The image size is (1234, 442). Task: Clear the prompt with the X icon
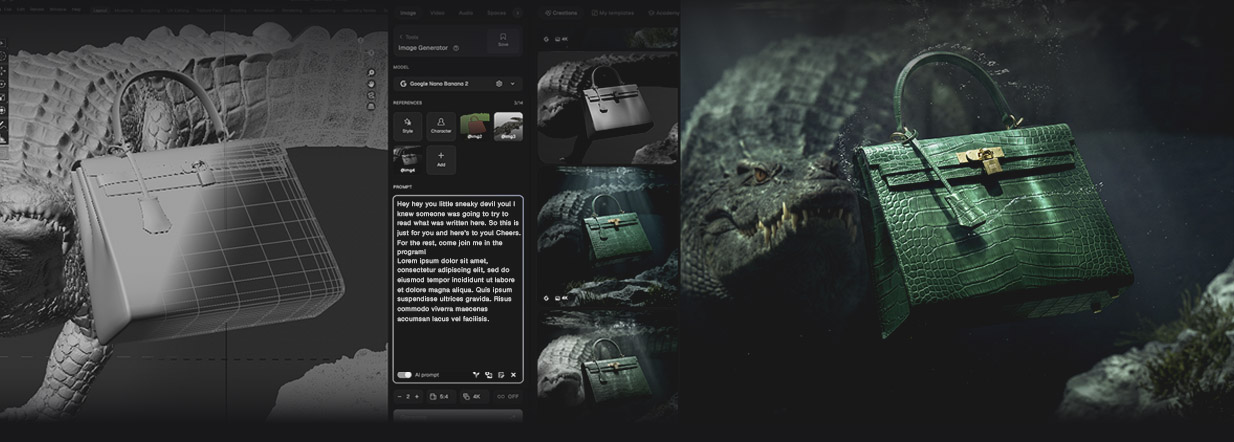pos(514,375)
